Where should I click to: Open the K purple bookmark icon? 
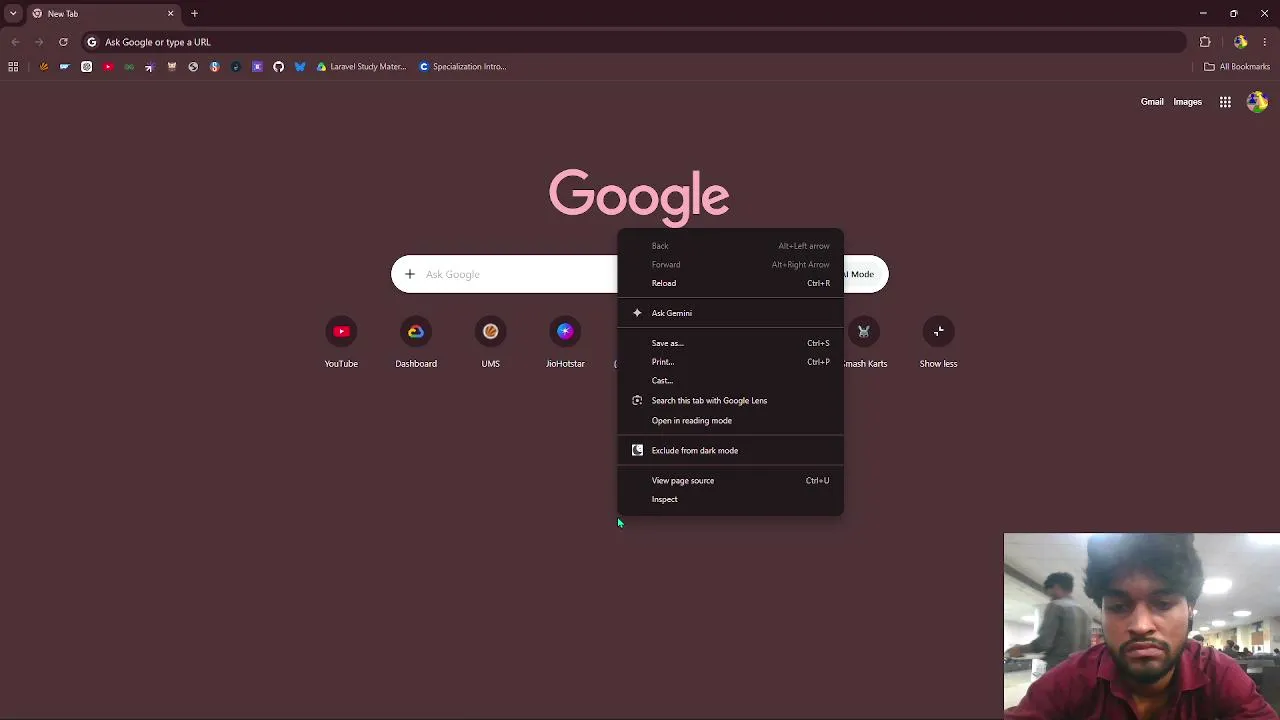257,67
